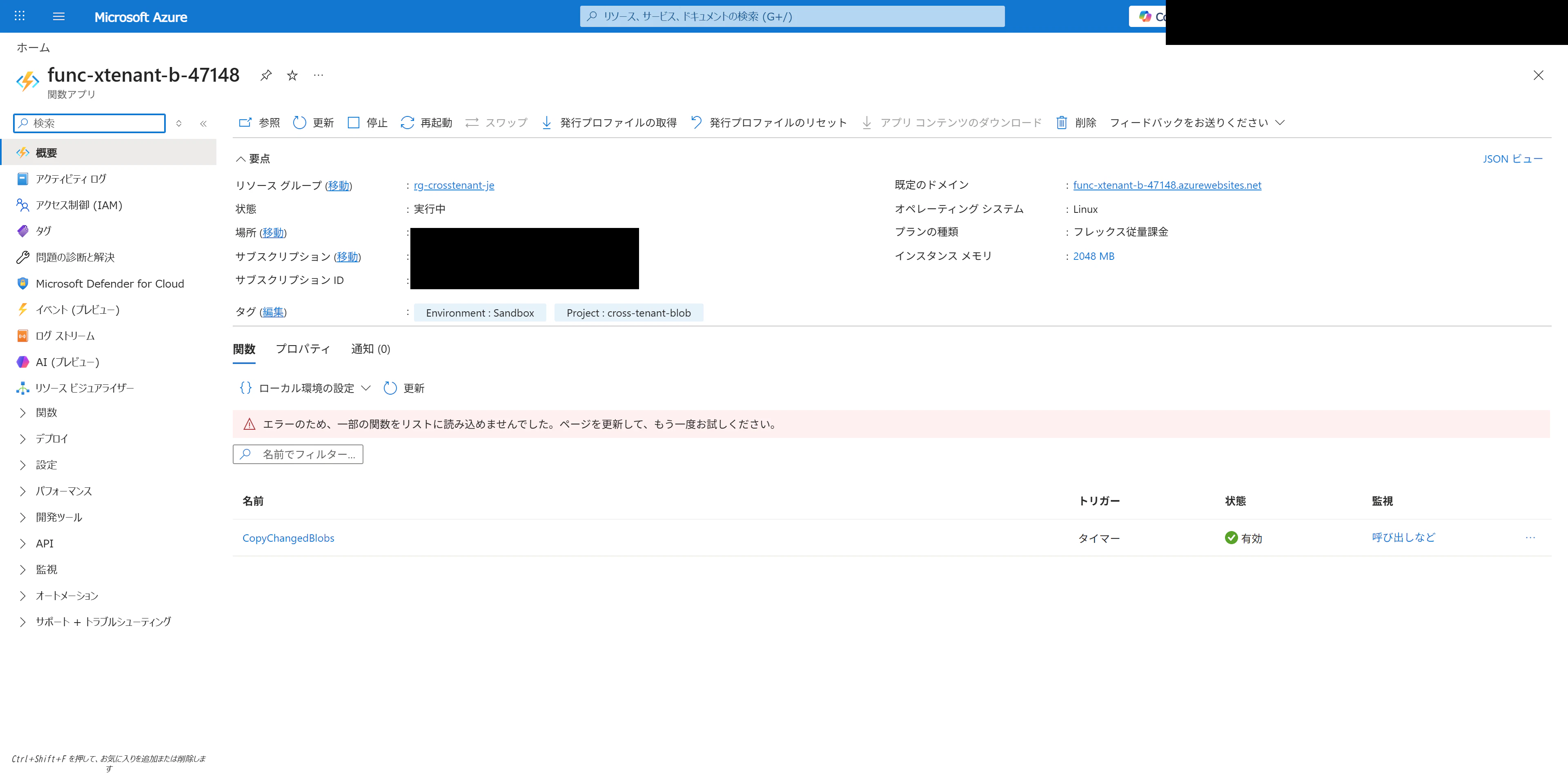Click 編集 link next to タグ

273,312
